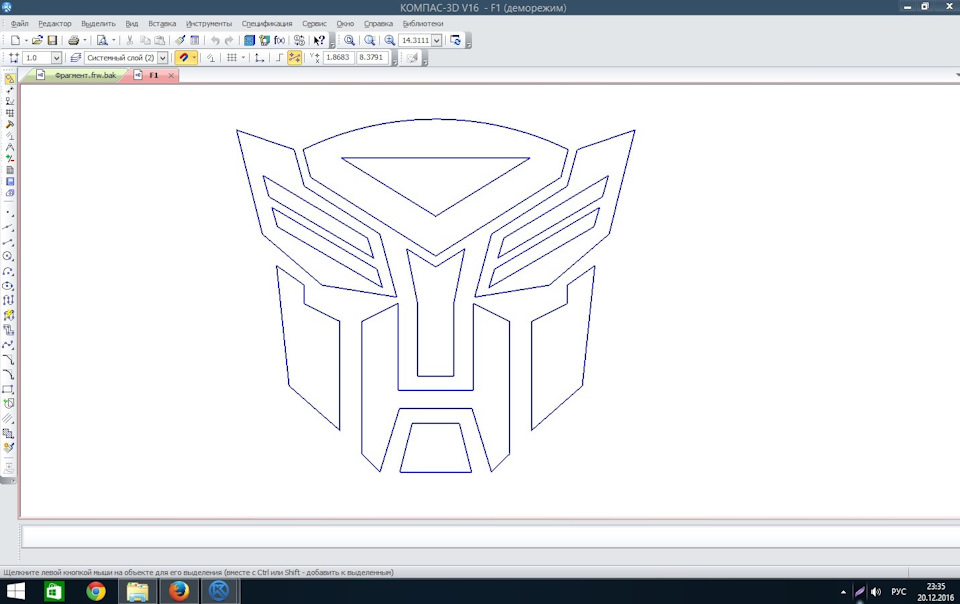Open the Measurements compass icon panel
This screenshot has width=960, height=604.
click(x=10, y=147)
